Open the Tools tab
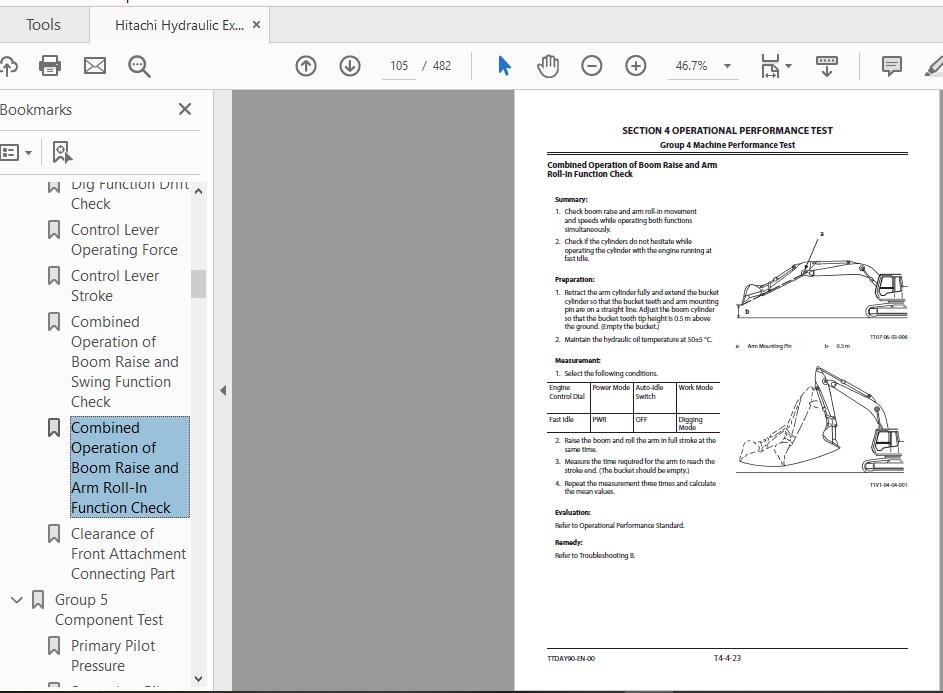 click(43, 25)
